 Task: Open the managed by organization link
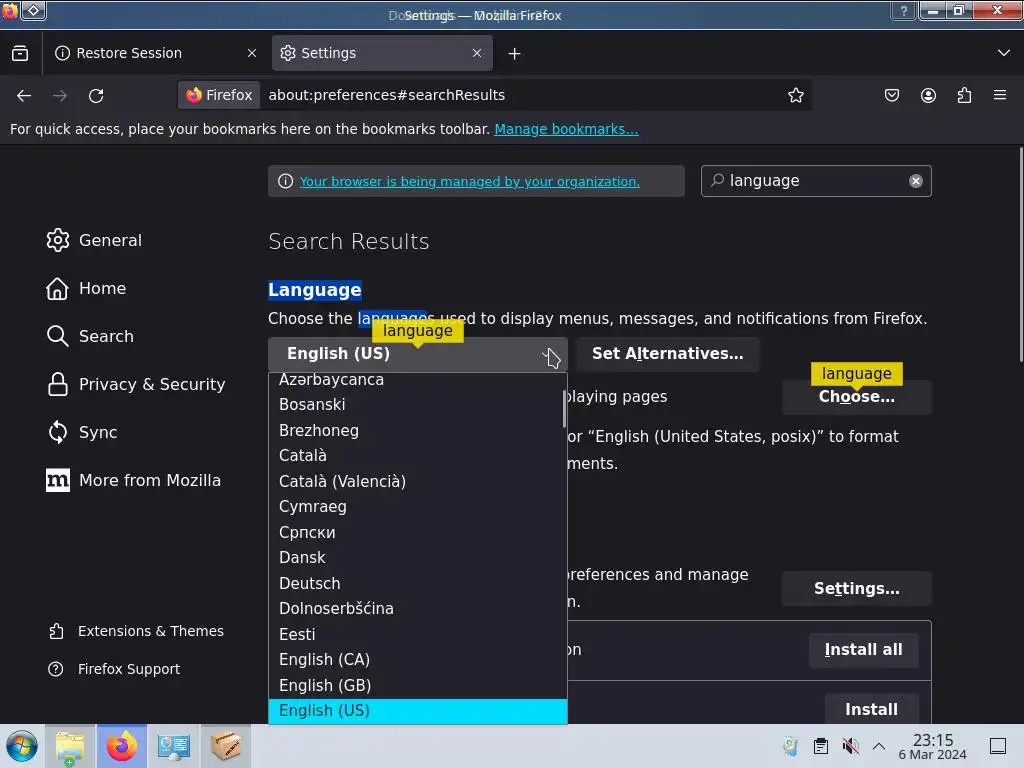click(x=470, y=182)
